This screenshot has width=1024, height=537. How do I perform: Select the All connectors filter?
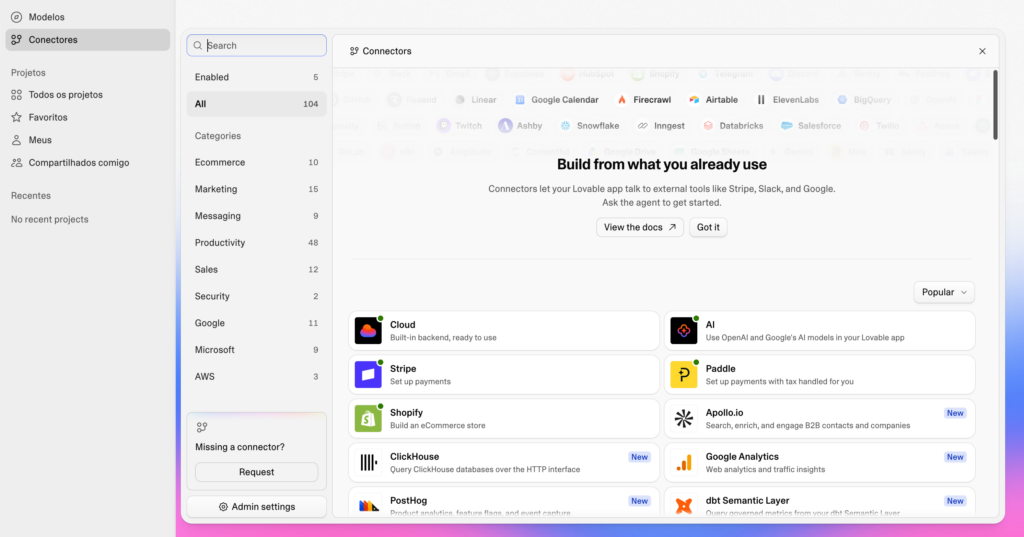click(257, 104)
